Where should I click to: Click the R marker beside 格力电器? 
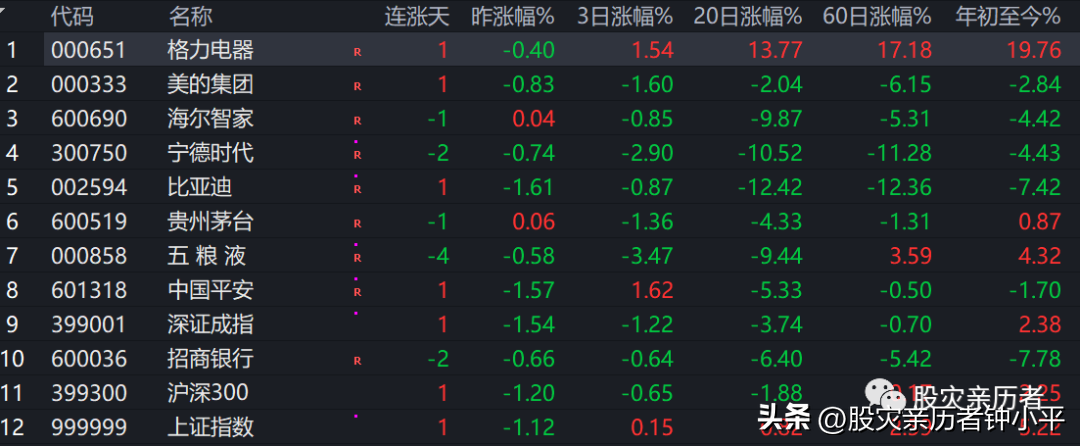357,52
